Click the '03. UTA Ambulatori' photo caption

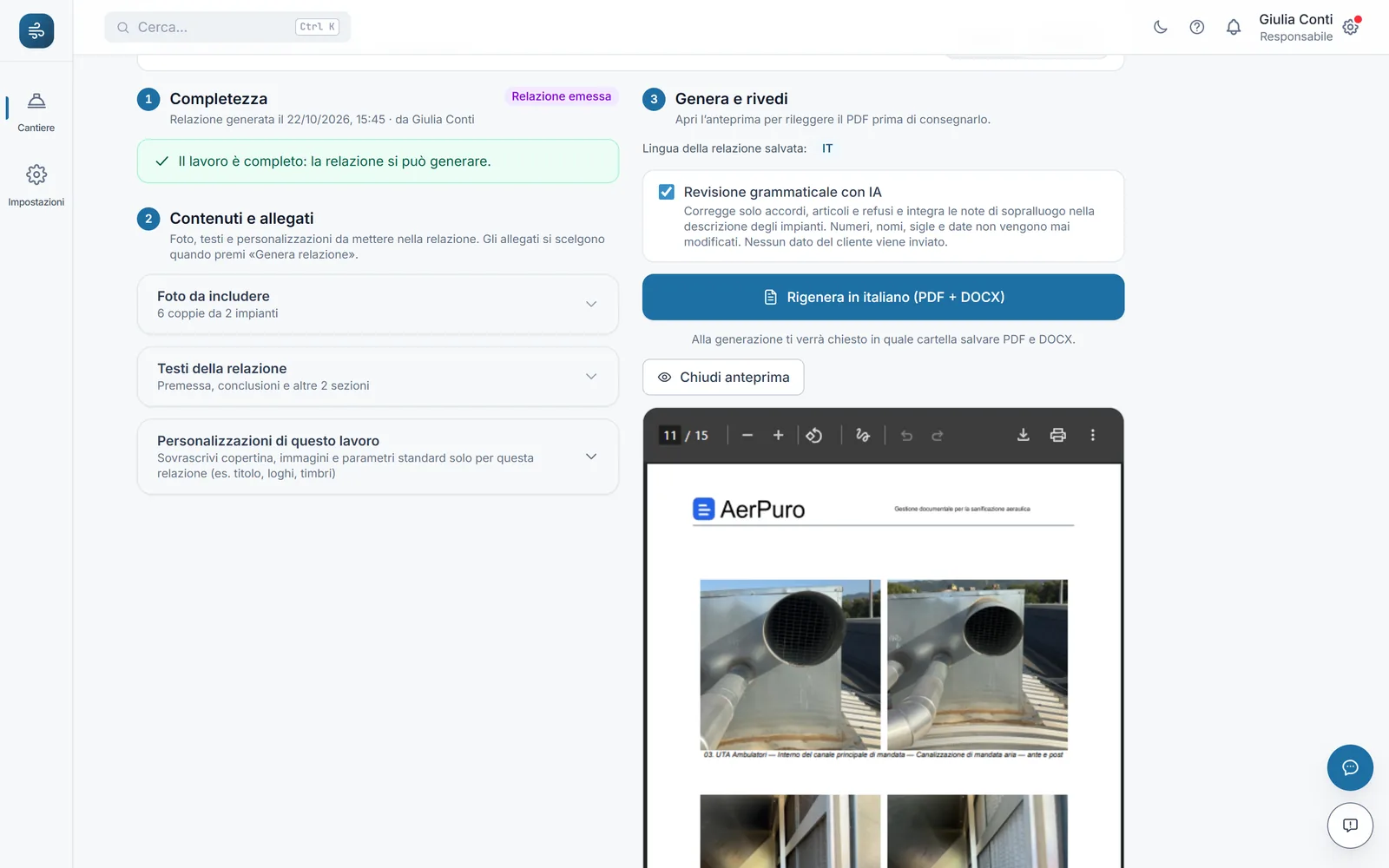pyautogui.click(x=883, y=755)
